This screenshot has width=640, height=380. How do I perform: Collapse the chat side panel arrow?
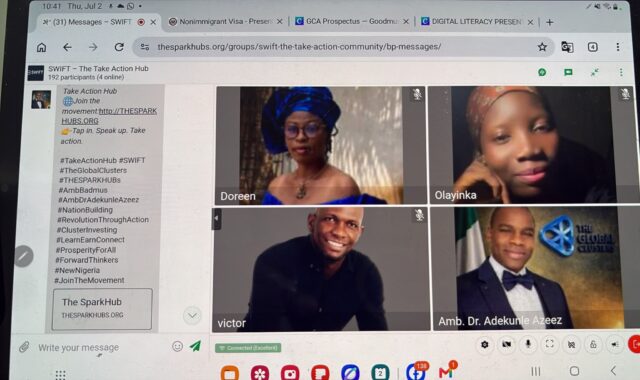(217, 218)
